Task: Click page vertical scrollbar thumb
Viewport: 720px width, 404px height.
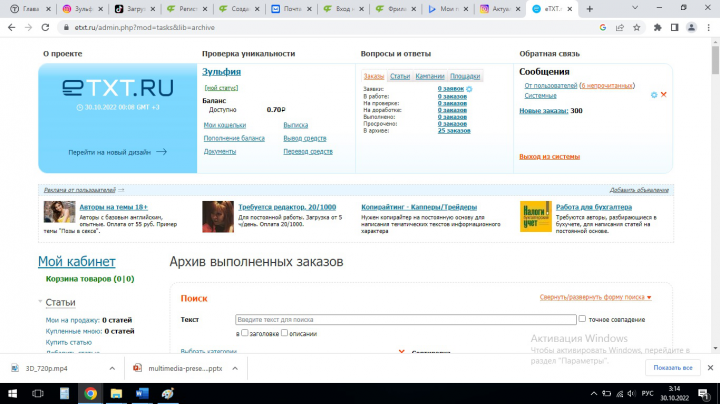Action: 715,60
